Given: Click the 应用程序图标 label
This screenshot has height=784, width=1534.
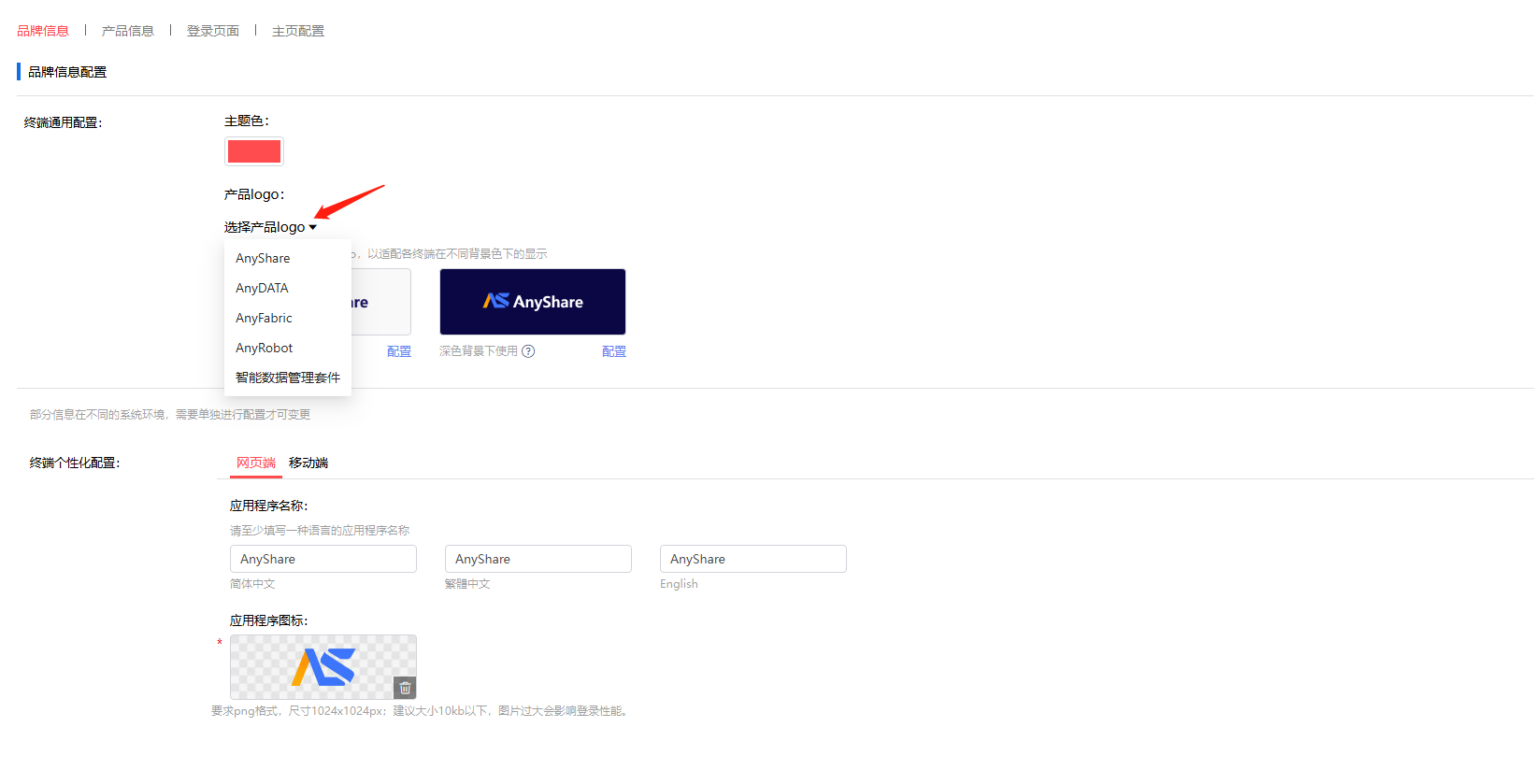Looking at the screenshot, I should (x=269, y=620).
